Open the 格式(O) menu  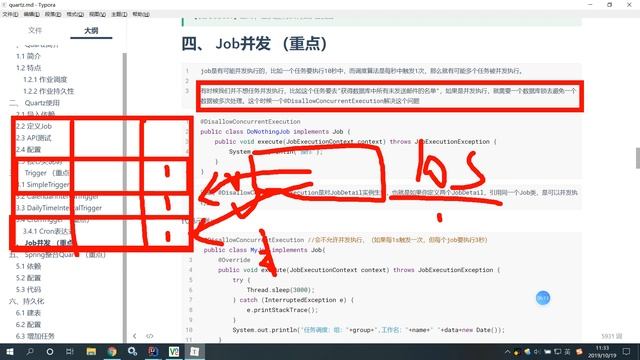pyautogui.click(x=75, y=14)
